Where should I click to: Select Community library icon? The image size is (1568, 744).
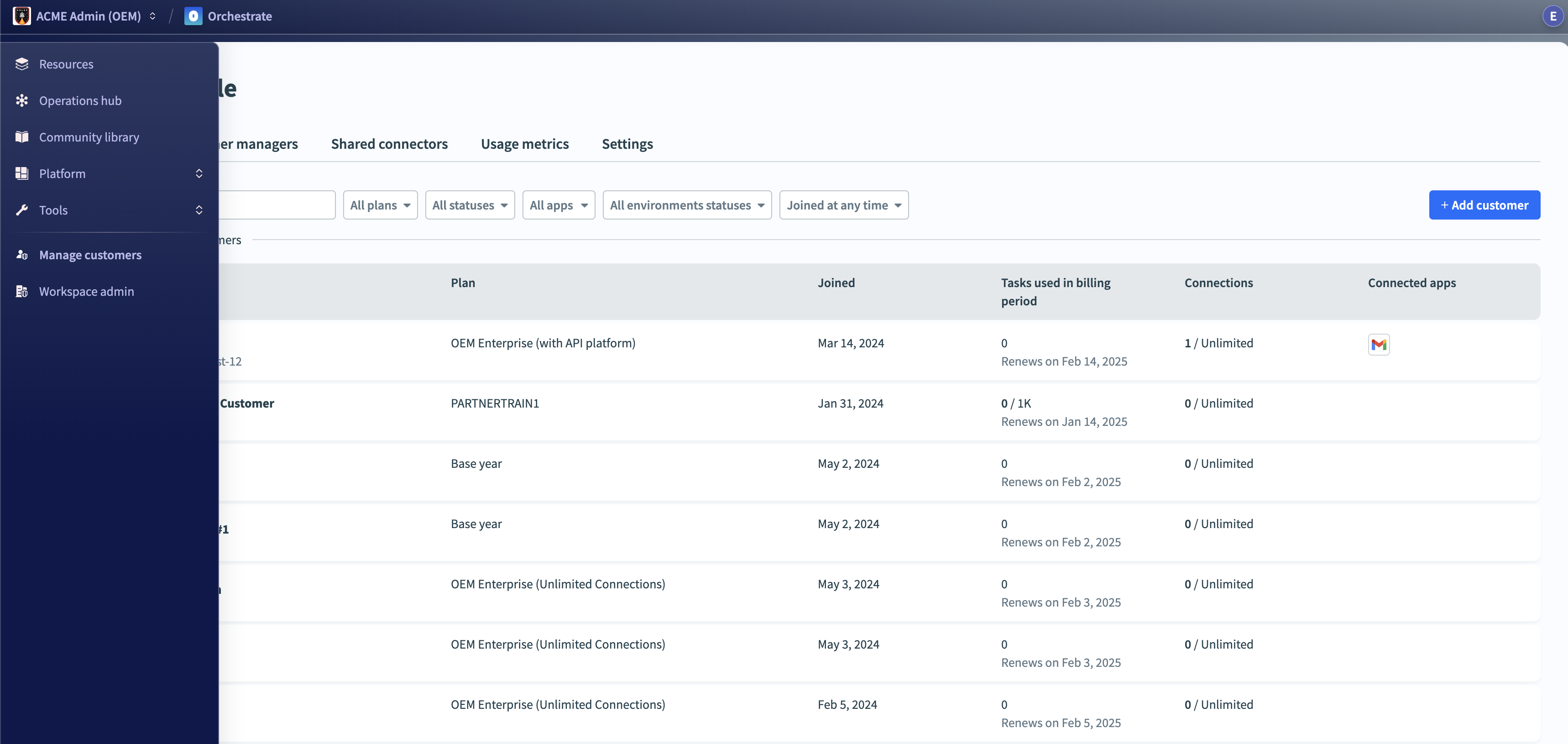pos(22,136)
